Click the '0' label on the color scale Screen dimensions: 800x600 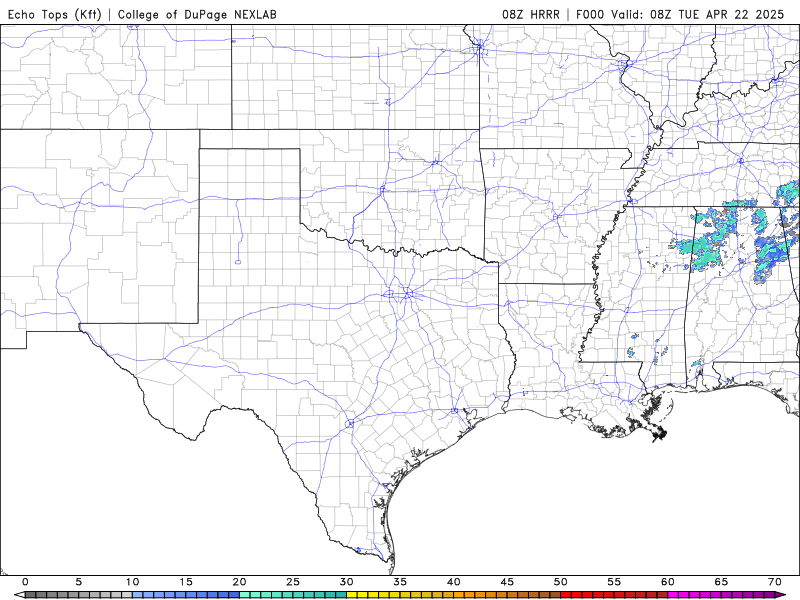click(25, 582)
